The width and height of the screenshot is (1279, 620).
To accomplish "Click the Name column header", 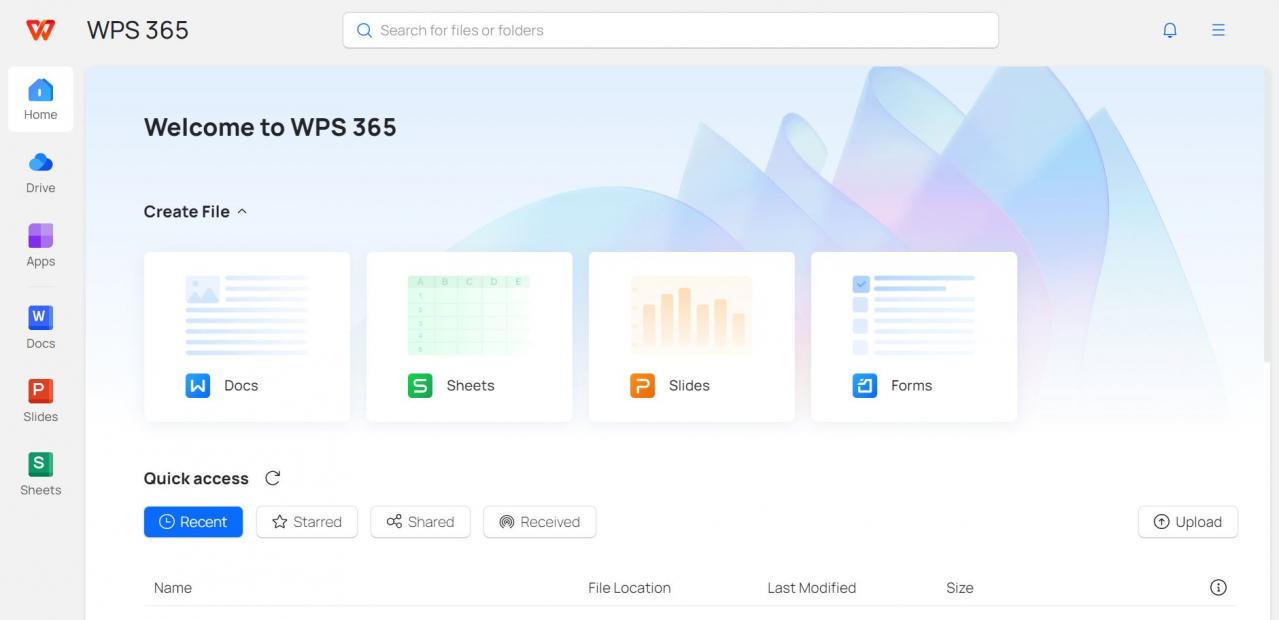I will pyautogui.click(x=173, y=588).
